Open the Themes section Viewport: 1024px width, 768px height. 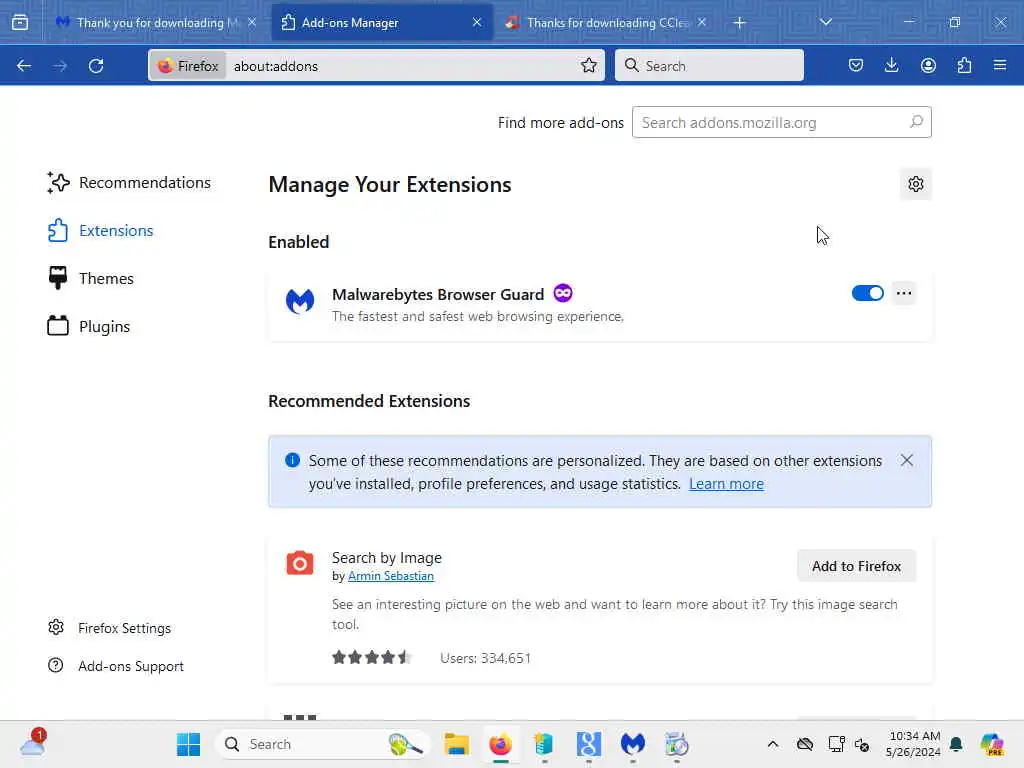(x=91, y=278)
